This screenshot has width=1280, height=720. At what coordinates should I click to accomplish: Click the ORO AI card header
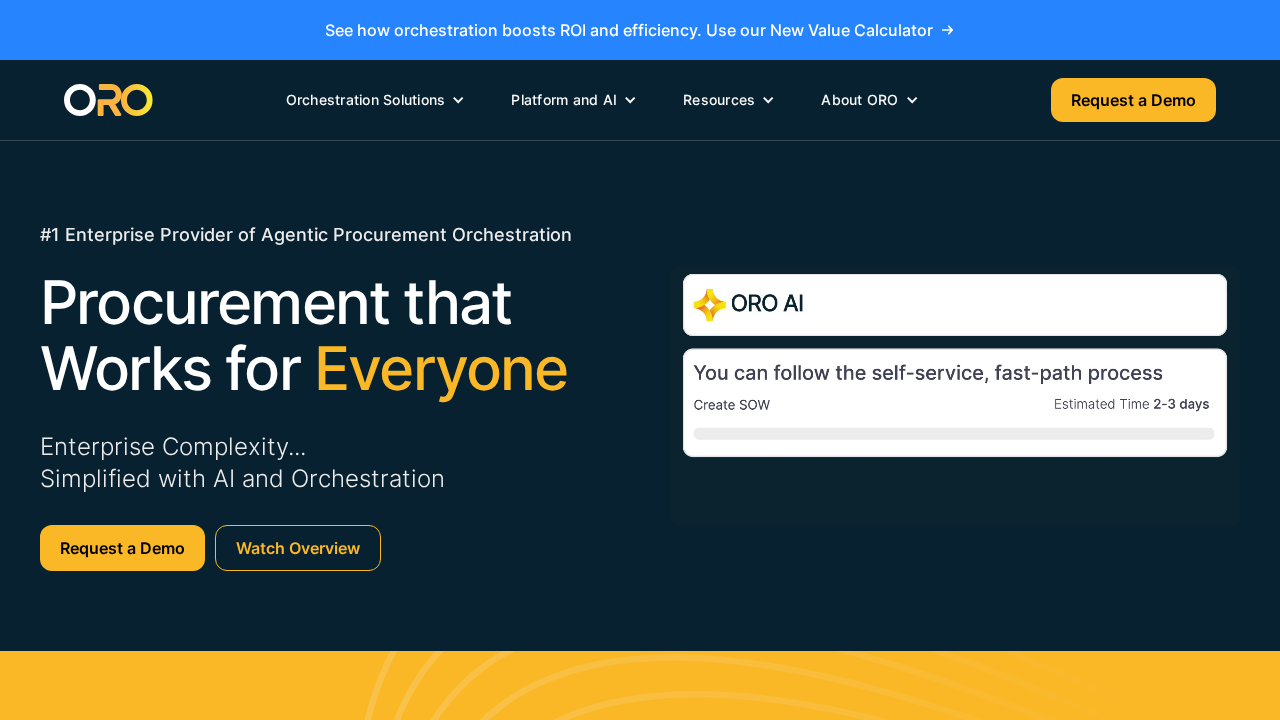[x=954, y=304]
